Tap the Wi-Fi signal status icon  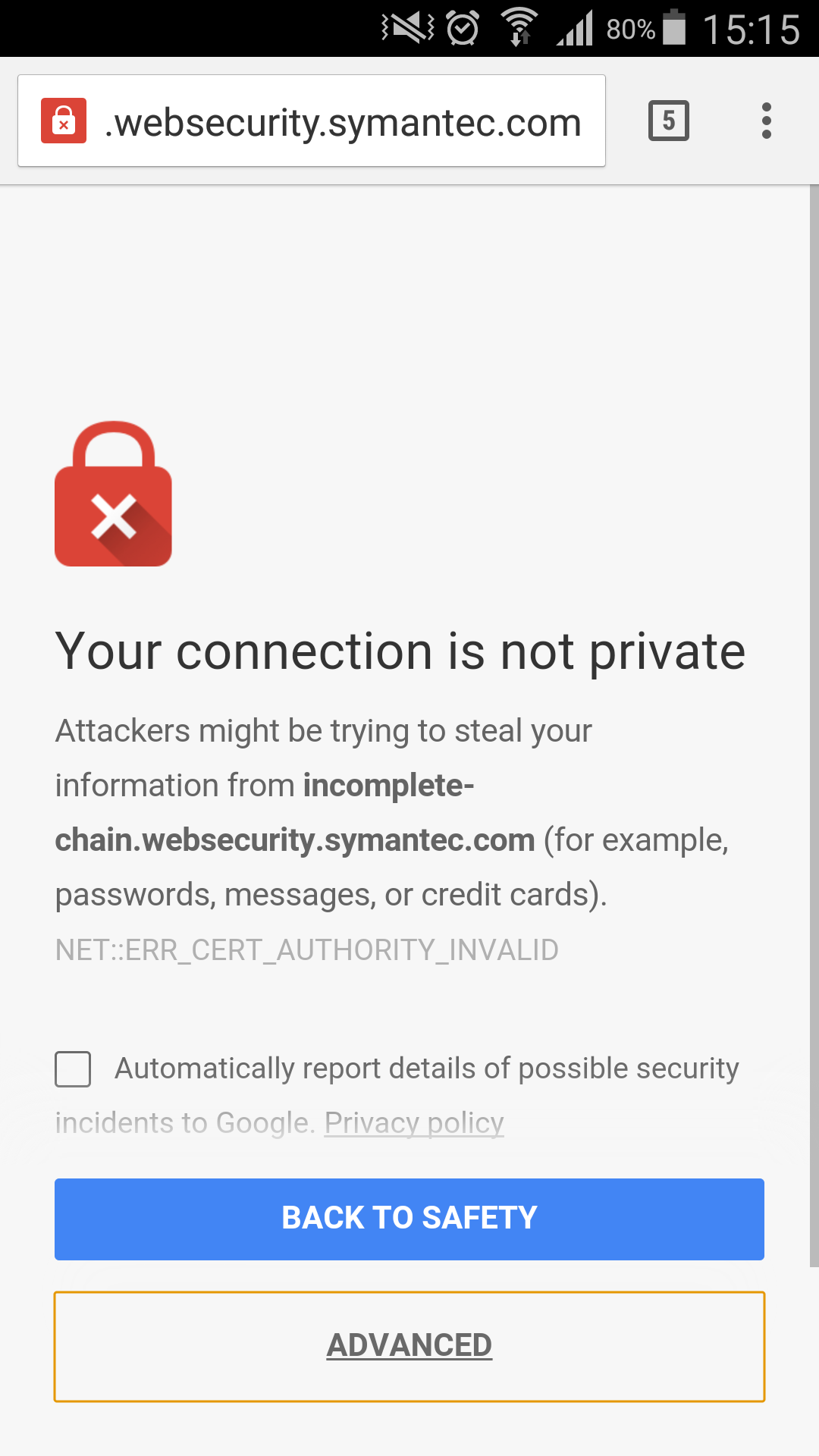519,27
